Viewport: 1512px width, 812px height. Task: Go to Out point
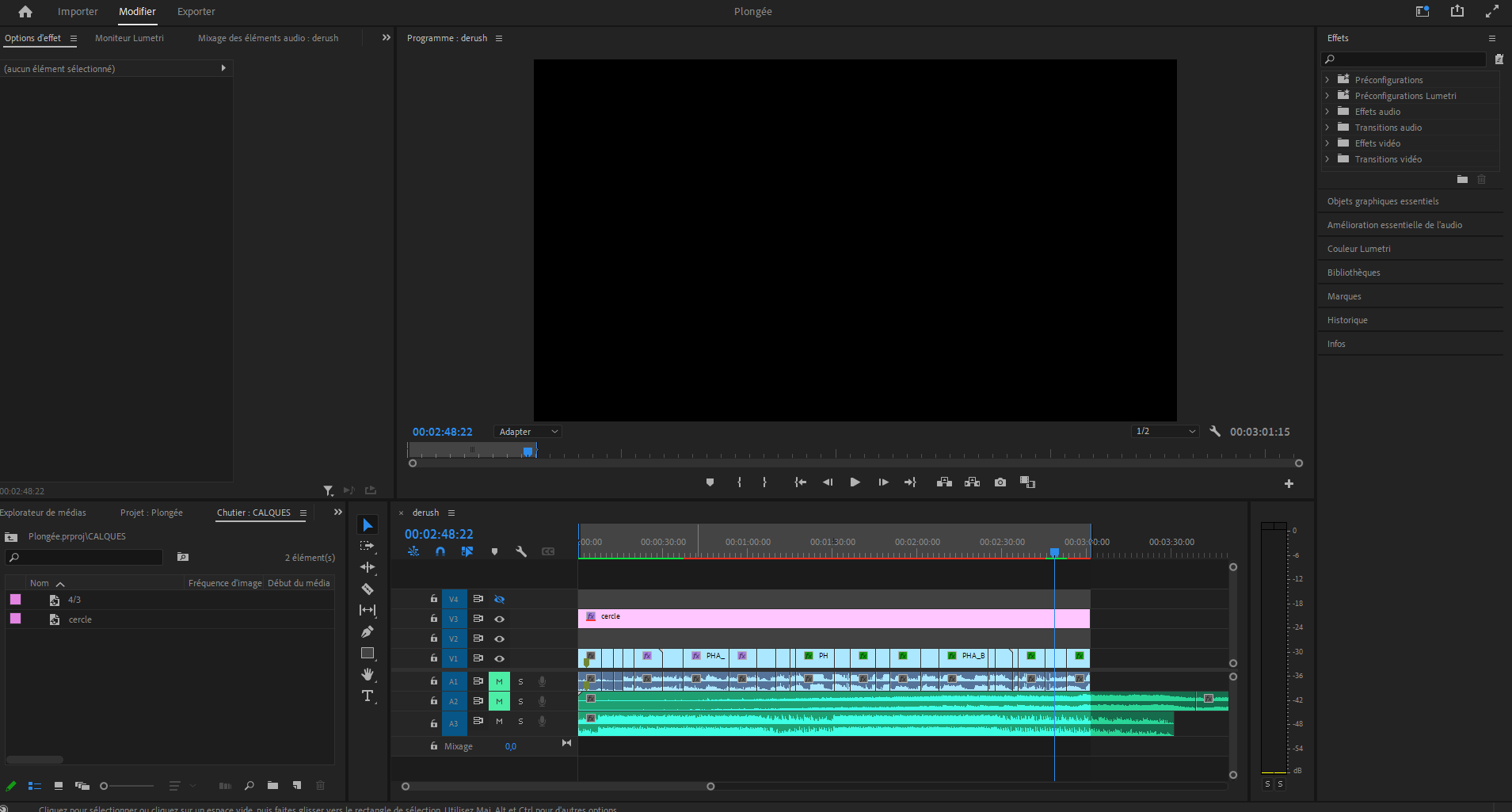910,482
